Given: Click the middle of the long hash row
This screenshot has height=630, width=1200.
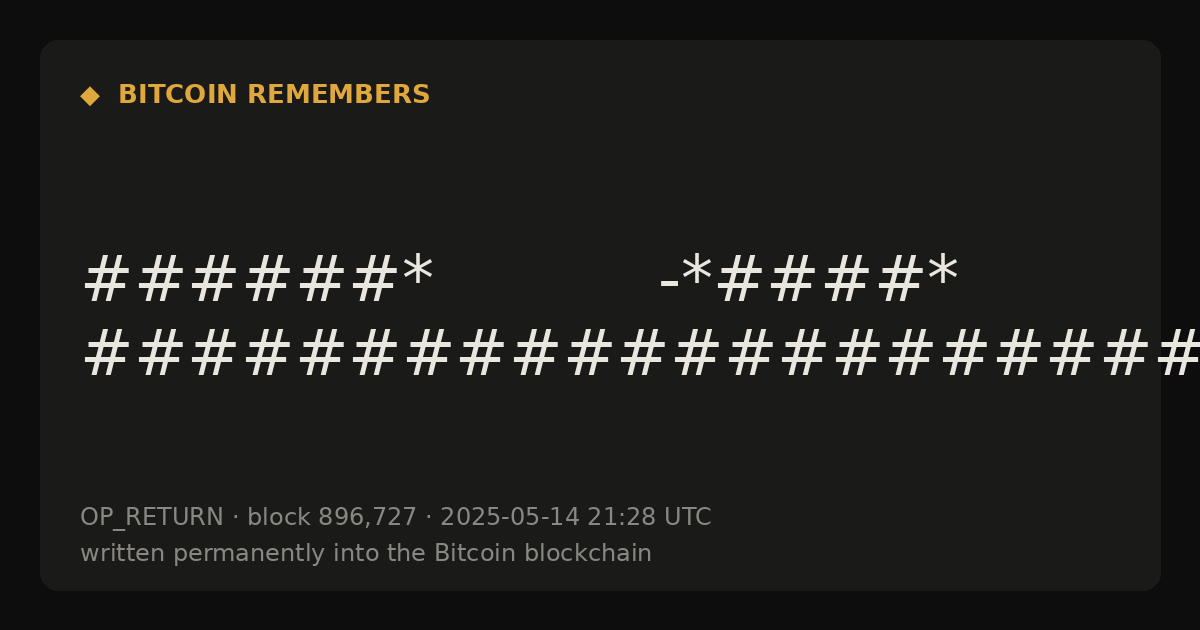Looking at the screenshot, I should pos(622,354).
